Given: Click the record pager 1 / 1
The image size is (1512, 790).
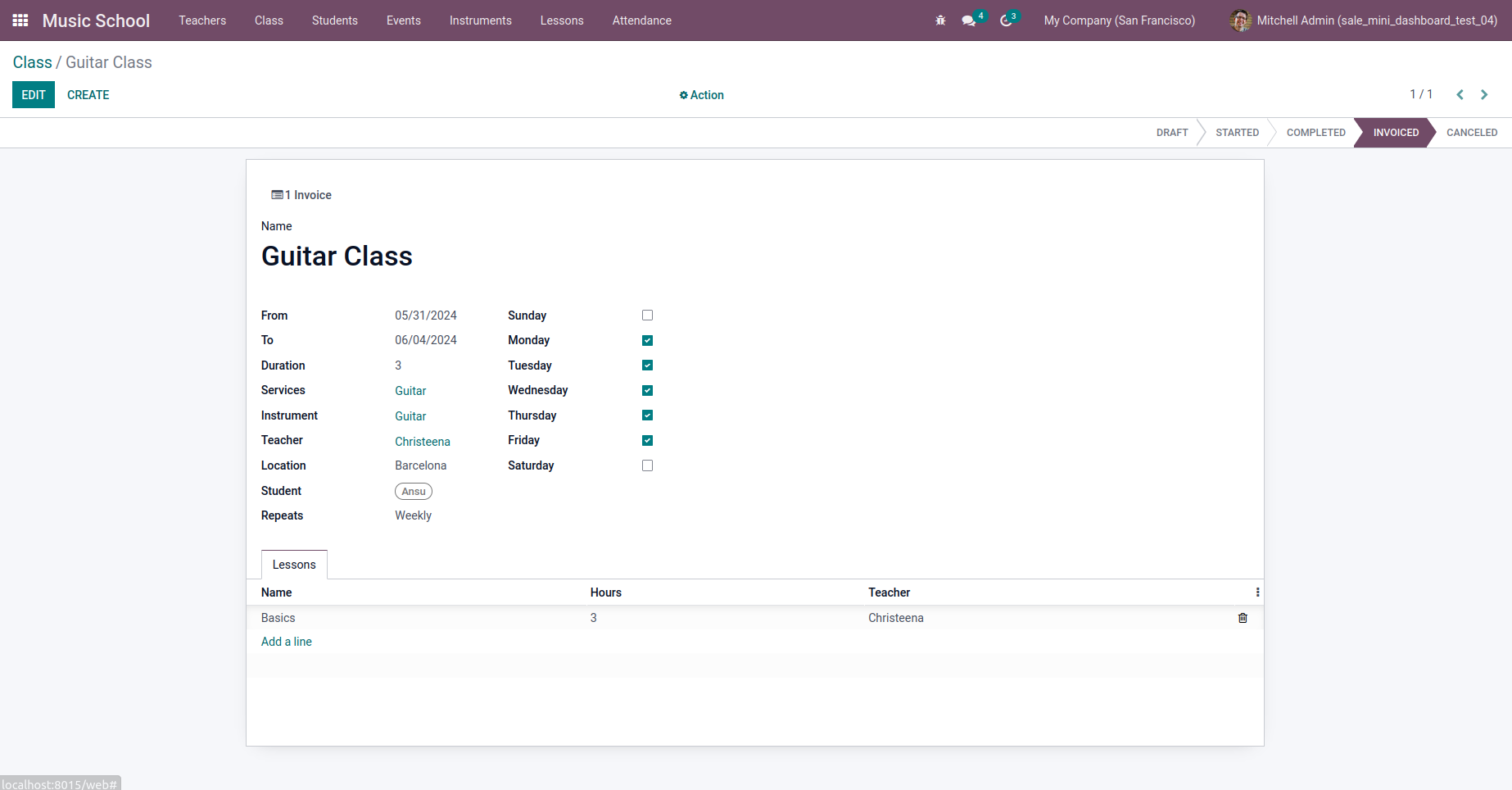Looking at the screenshot, I should [x=1421, y=94].
